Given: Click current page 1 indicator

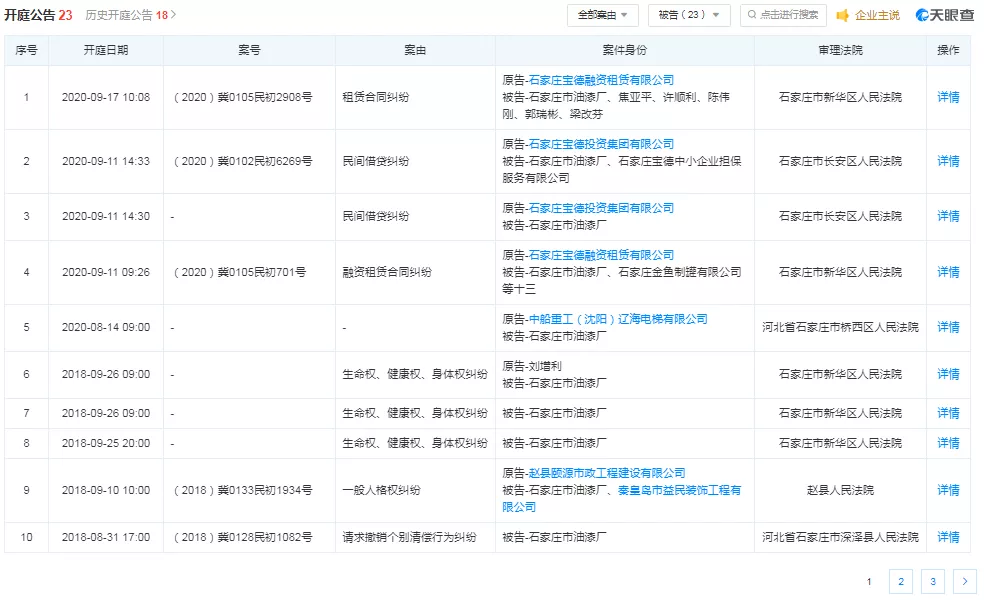Looking at the screenshot, I should (869, 581).
